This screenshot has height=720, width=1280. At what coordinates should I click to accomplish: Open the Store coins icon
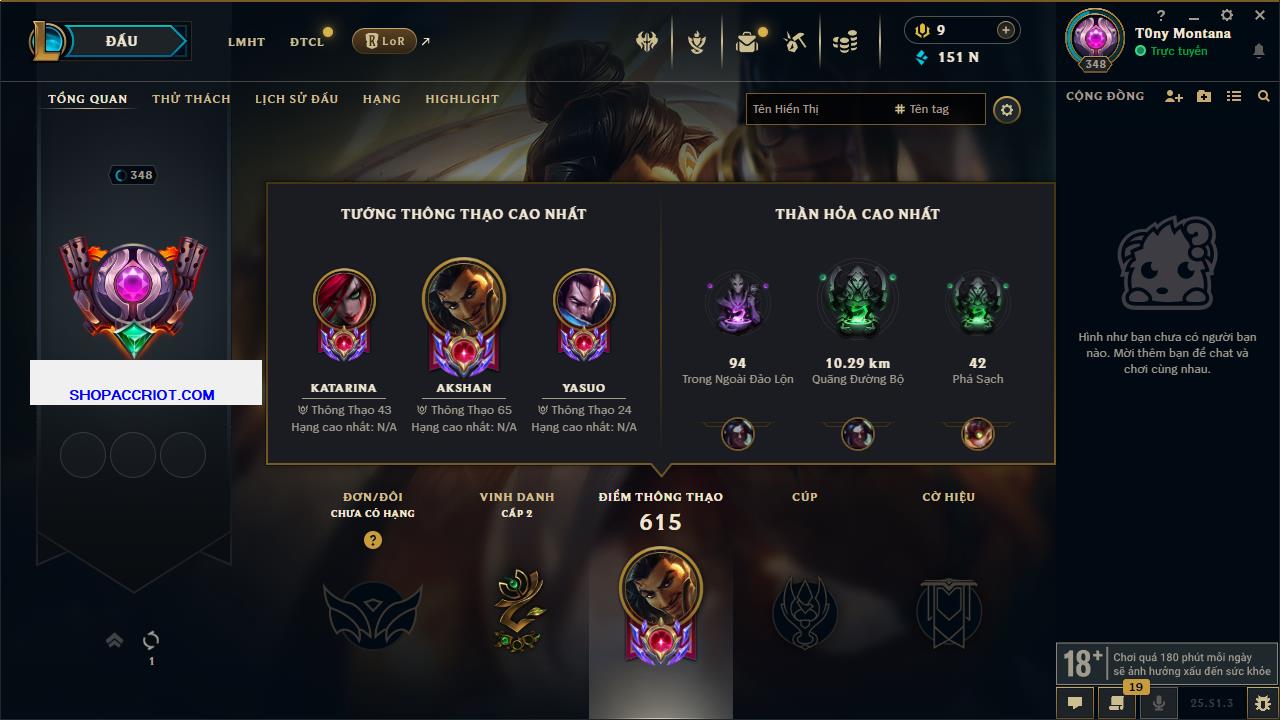(845, 42)
